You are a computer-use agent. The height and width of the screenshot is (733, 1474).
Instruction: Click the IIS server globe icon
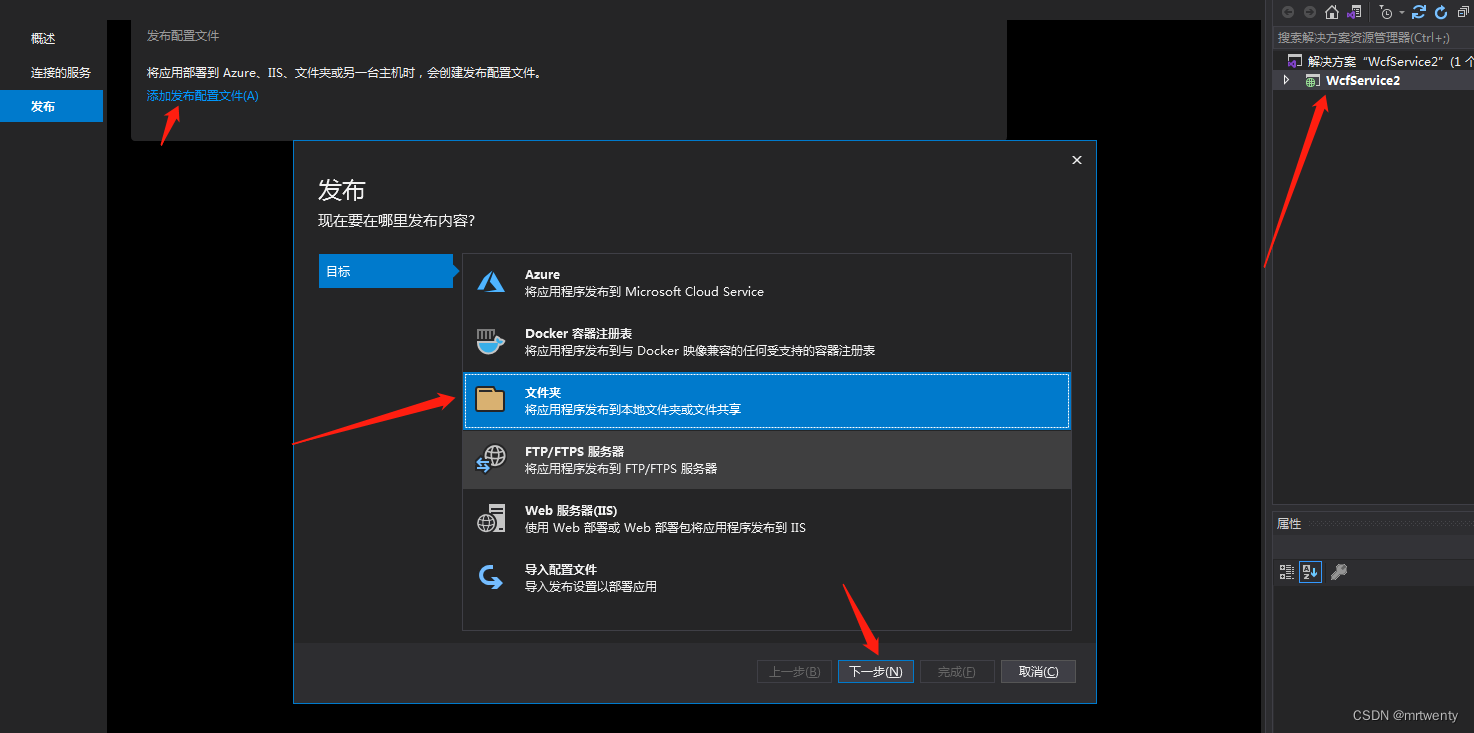coord(491,518)
